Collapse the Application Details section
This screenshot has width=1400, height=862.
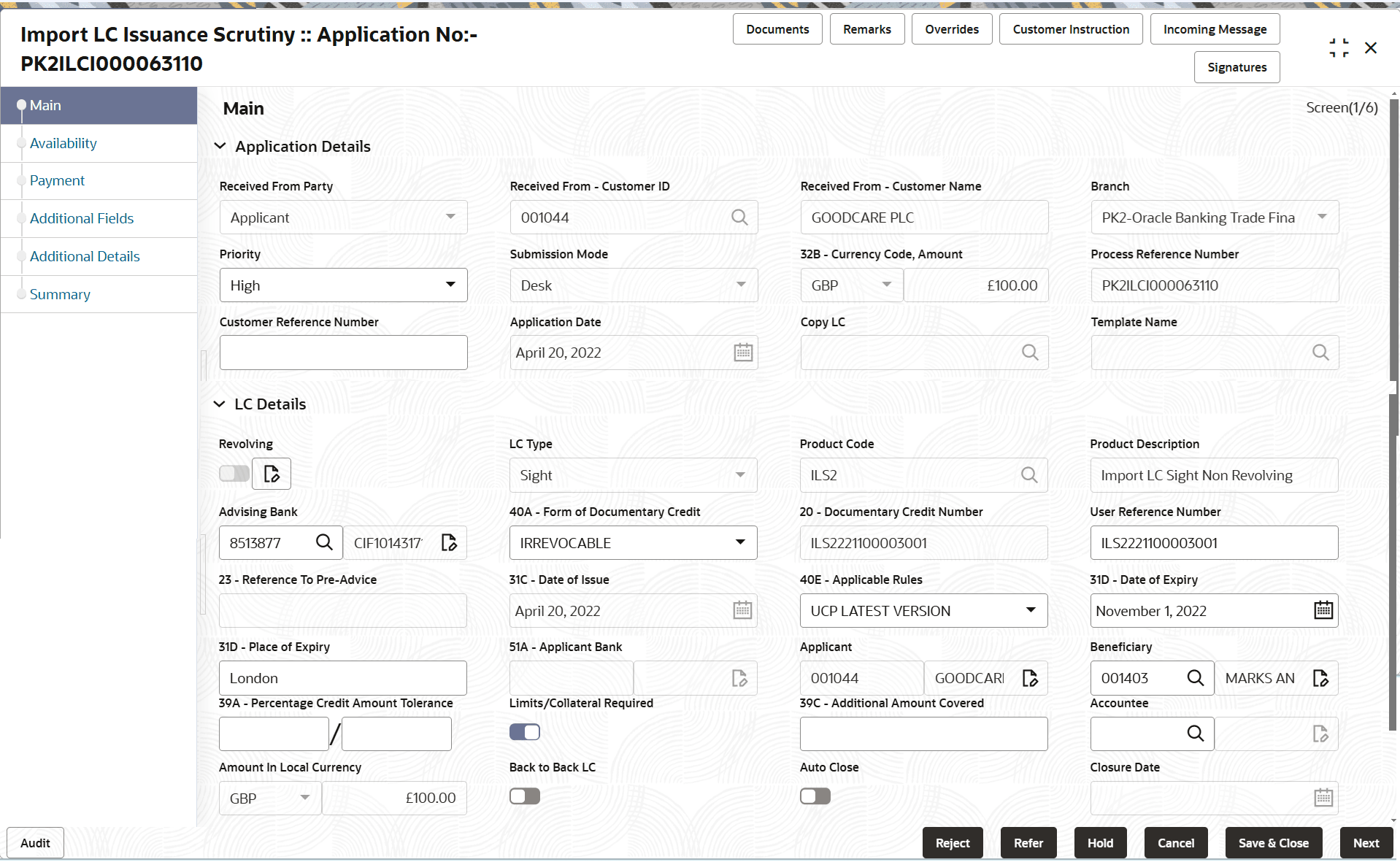pyautogui.click(x=220, y=147)
